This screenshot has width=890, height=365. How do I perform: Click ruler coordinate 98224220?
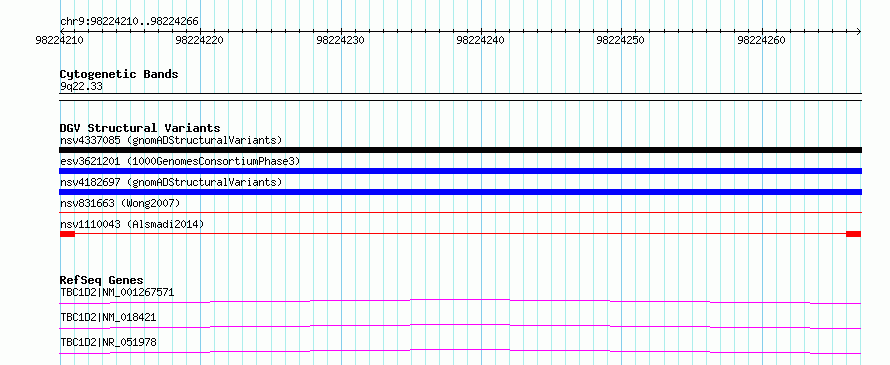click(x=200, y=40)
